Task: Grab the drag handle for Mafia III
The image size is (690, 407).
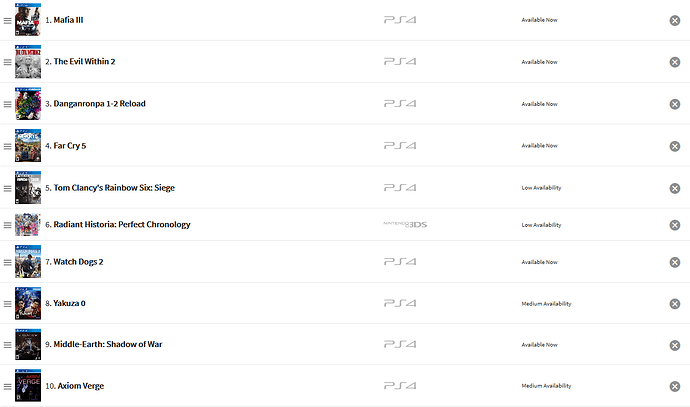Action: (x=8, y=20)
